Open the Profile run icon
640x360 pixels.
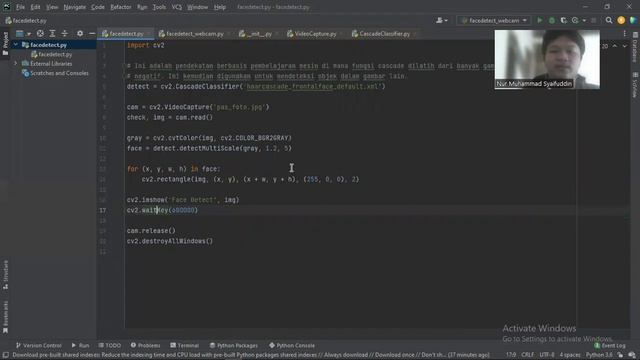tap(575, 20)
